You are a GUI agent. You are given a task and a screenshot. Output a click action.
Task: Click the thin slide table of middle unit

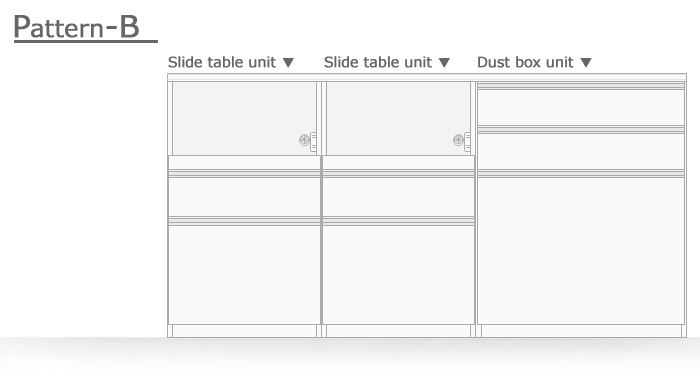tap(398, 162)
